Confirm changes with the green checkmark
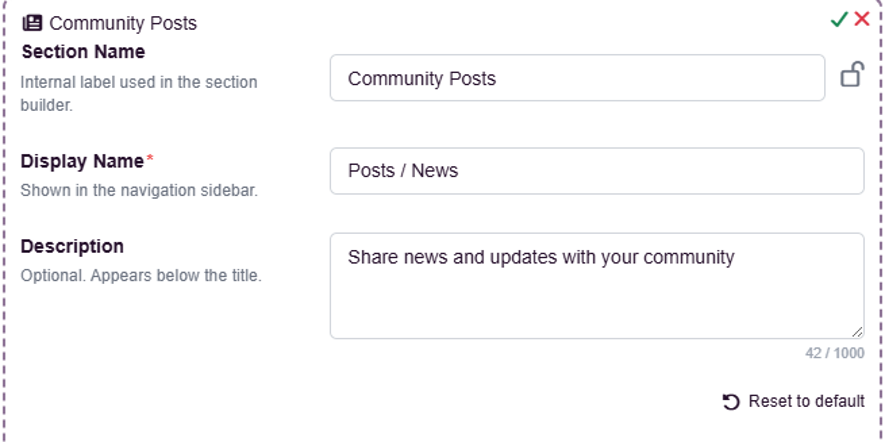The height and width of the screenshot is (442, 885). coord(839,20)
